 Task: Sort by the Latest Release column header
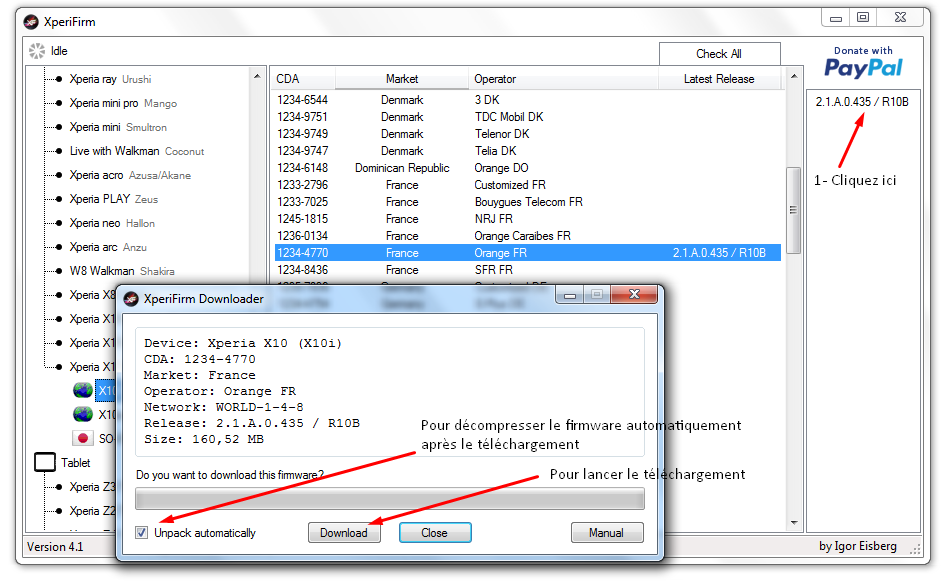(x=719, y=79)
